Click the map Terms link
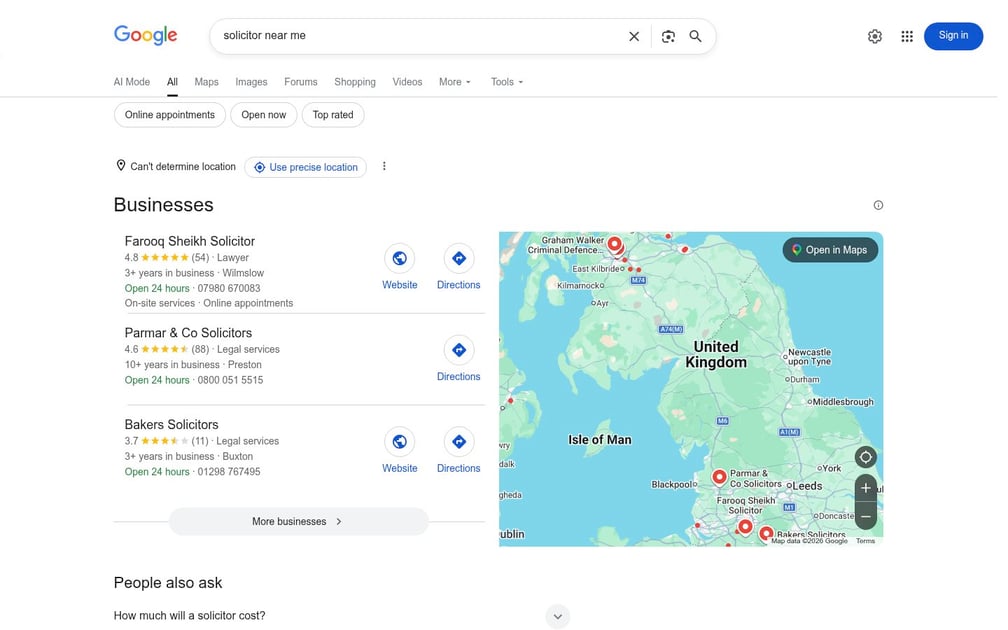This screenshot has height=630, width=1008. coord(865,541)
